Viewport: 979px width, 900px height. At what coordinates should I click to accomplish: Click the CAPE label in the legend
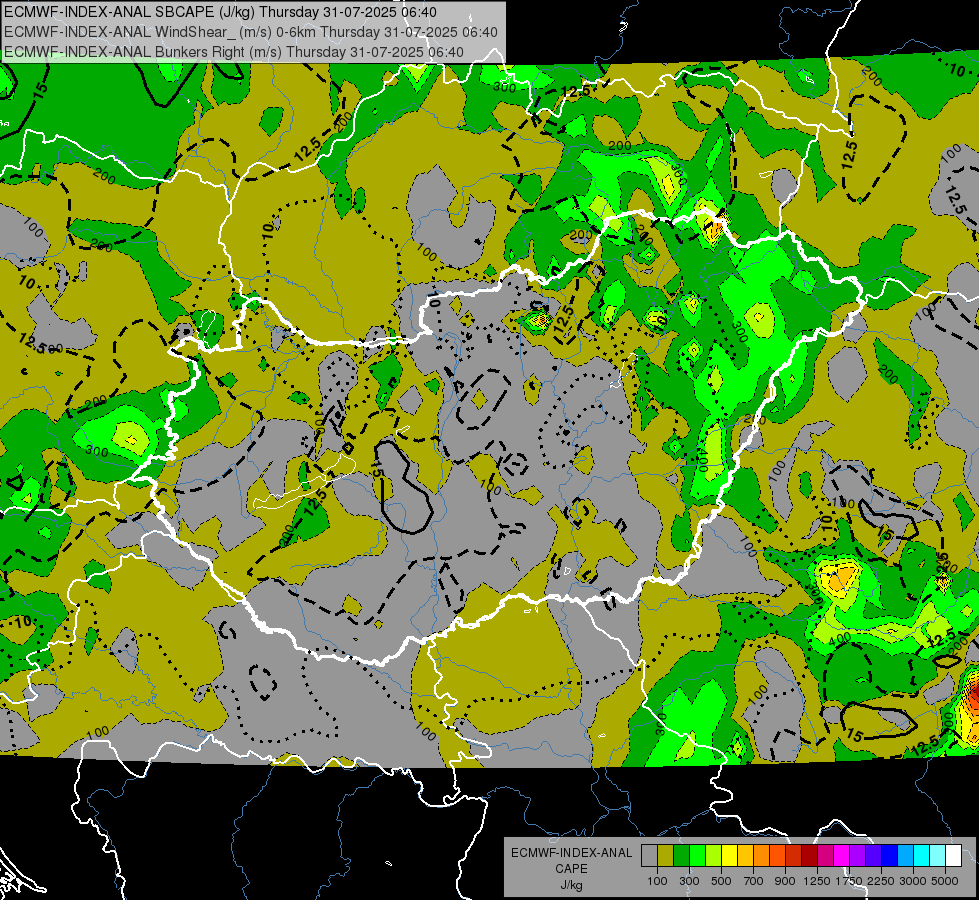tap(571, 869)
